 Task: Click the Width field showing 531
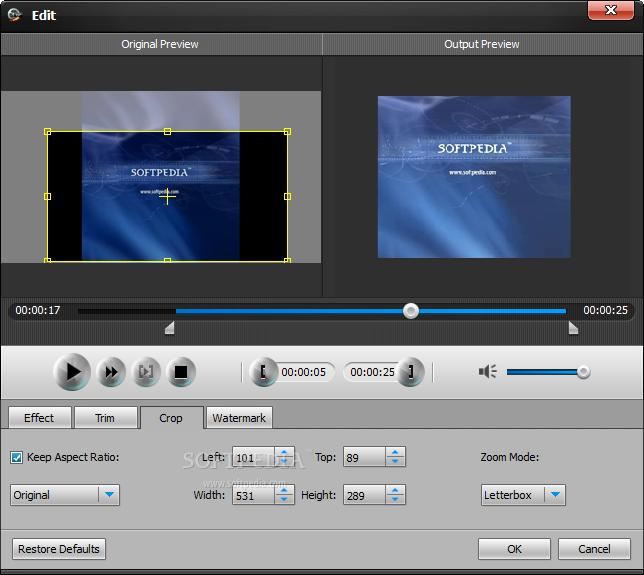point(253,494)
